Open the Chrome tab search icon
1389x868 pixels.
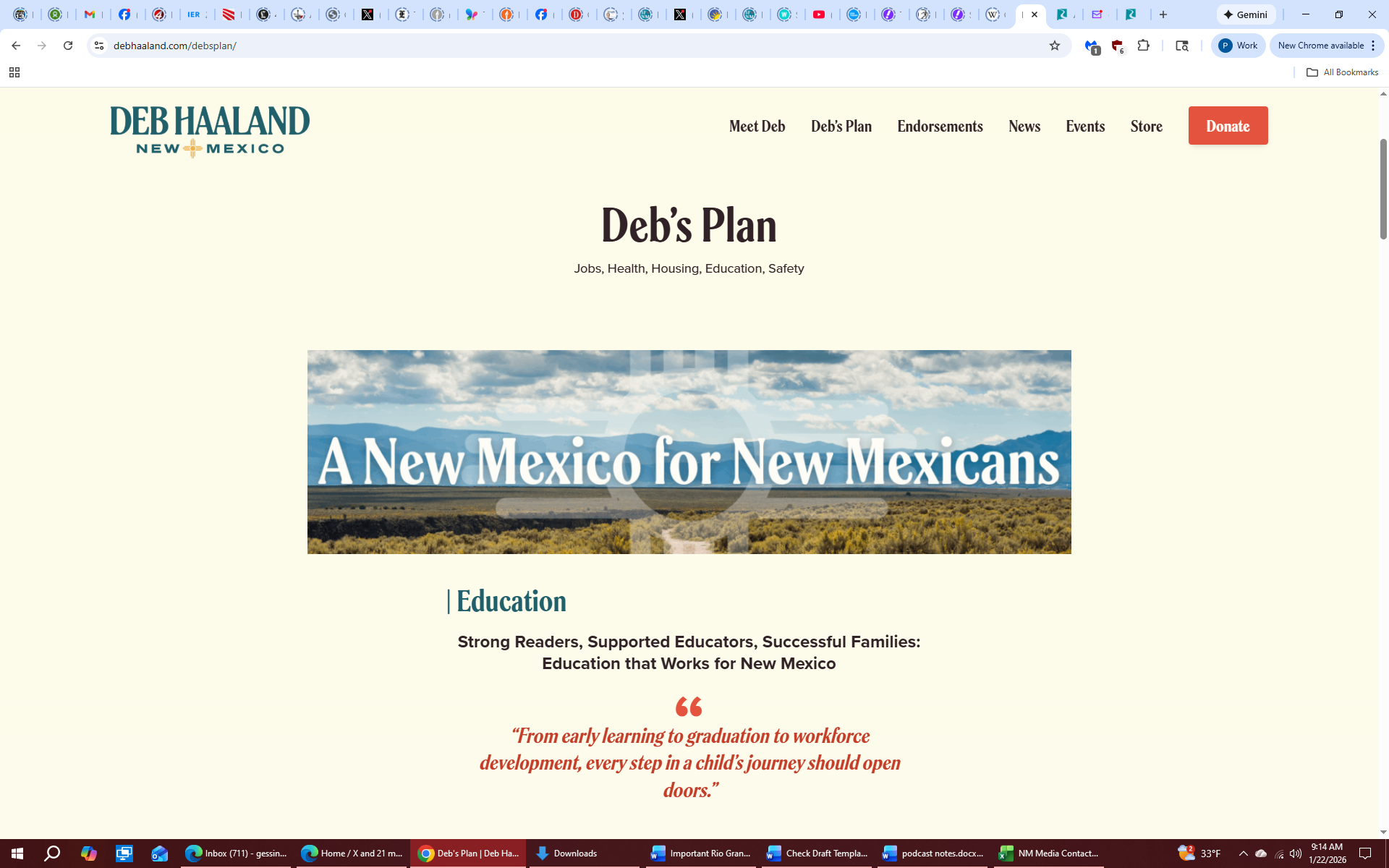click(x=1182, y=46)
